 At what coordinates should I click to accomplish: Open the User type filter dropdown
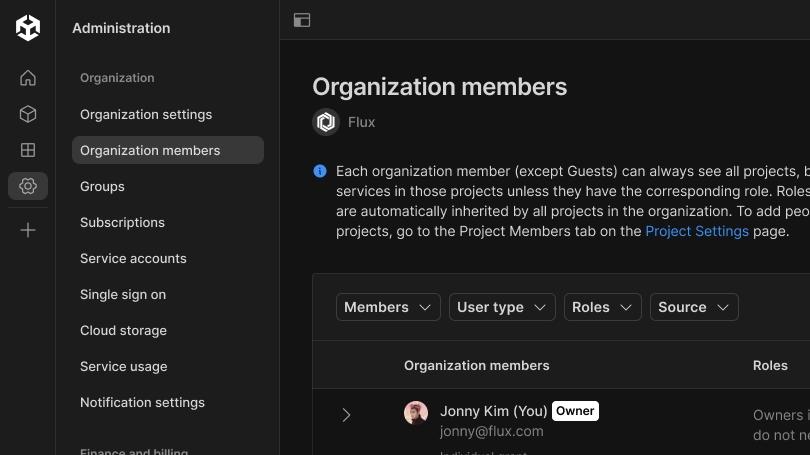502,307
